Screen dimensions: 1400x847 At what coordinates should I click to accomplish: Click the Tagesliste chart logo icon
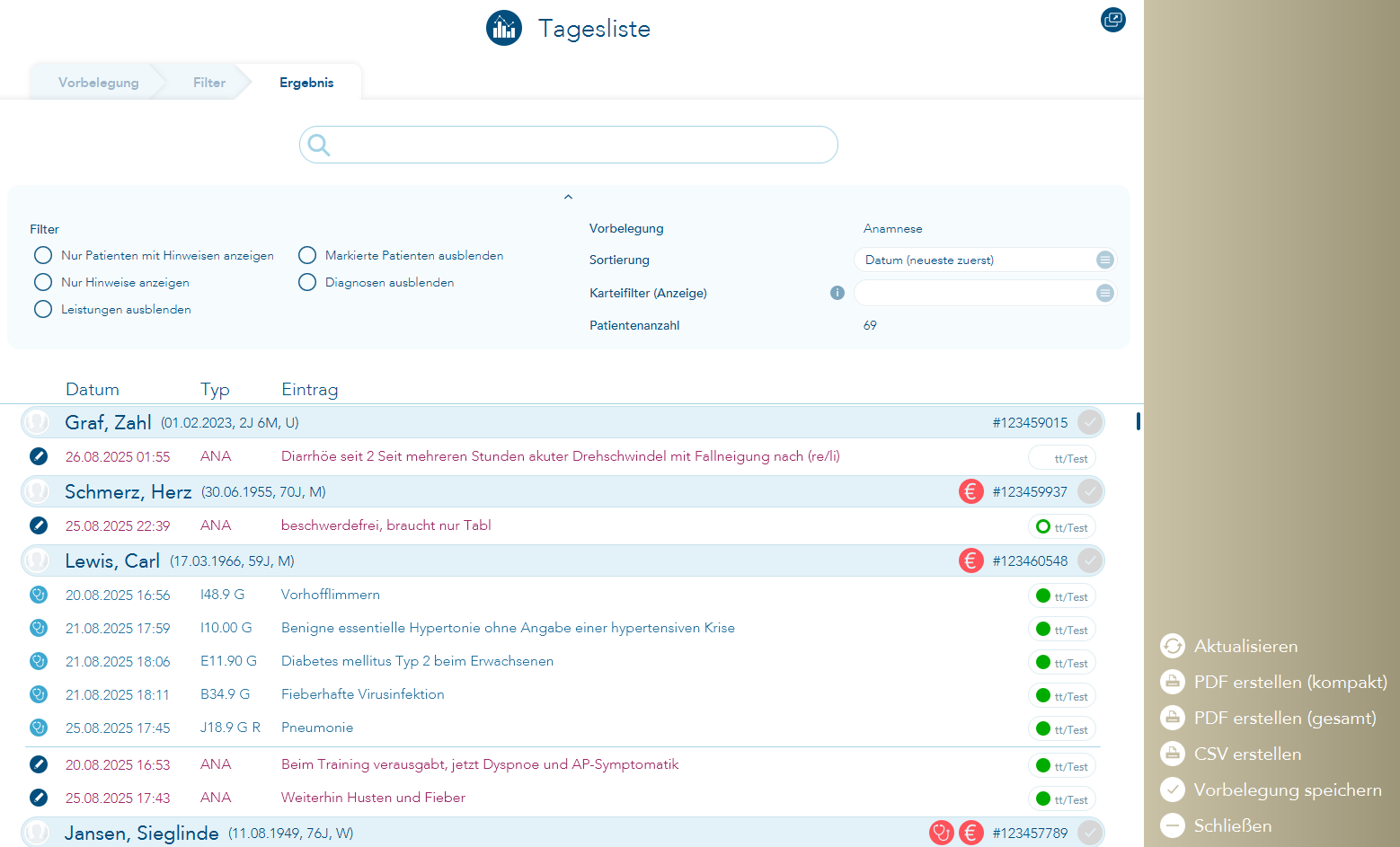pyautogui.click(x=504, y=28)
